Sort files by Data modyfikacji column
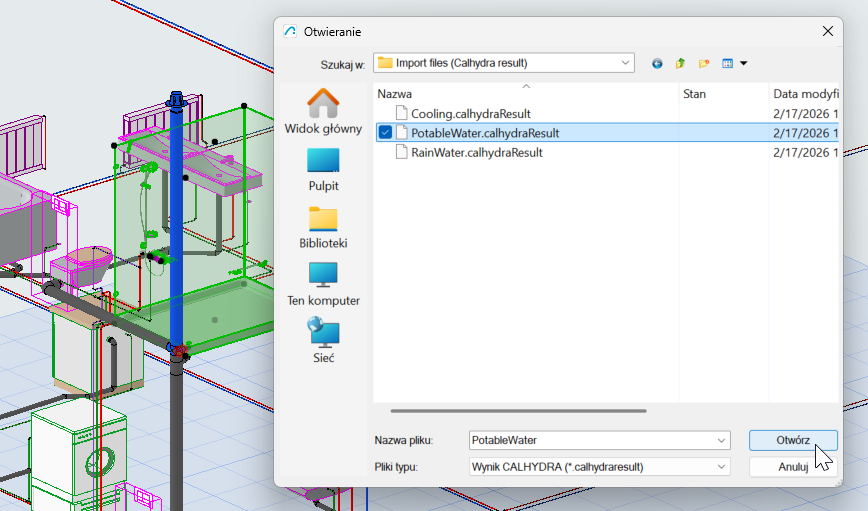The height and width of the screenshot is (511, 868). (804, 94)
